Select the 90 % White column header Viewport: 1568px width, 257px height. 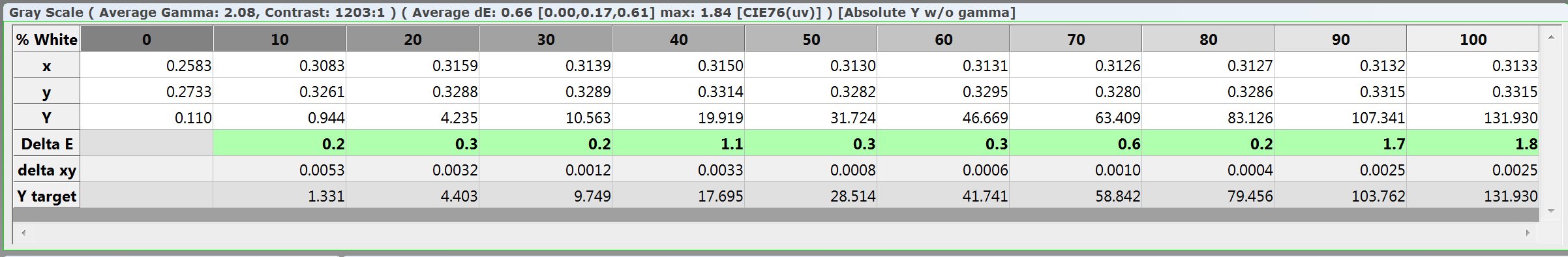[x=1341, y=39]
